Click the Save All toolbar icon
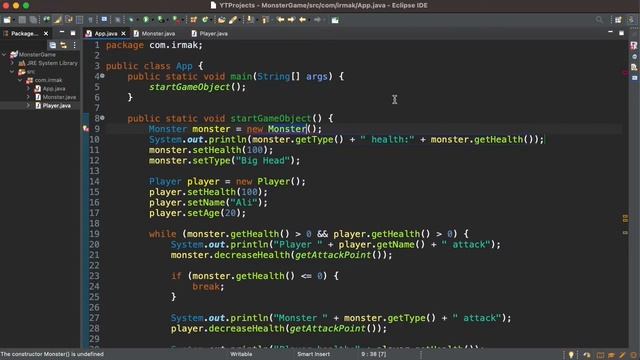640x360 pixels. tap(33, 20)
